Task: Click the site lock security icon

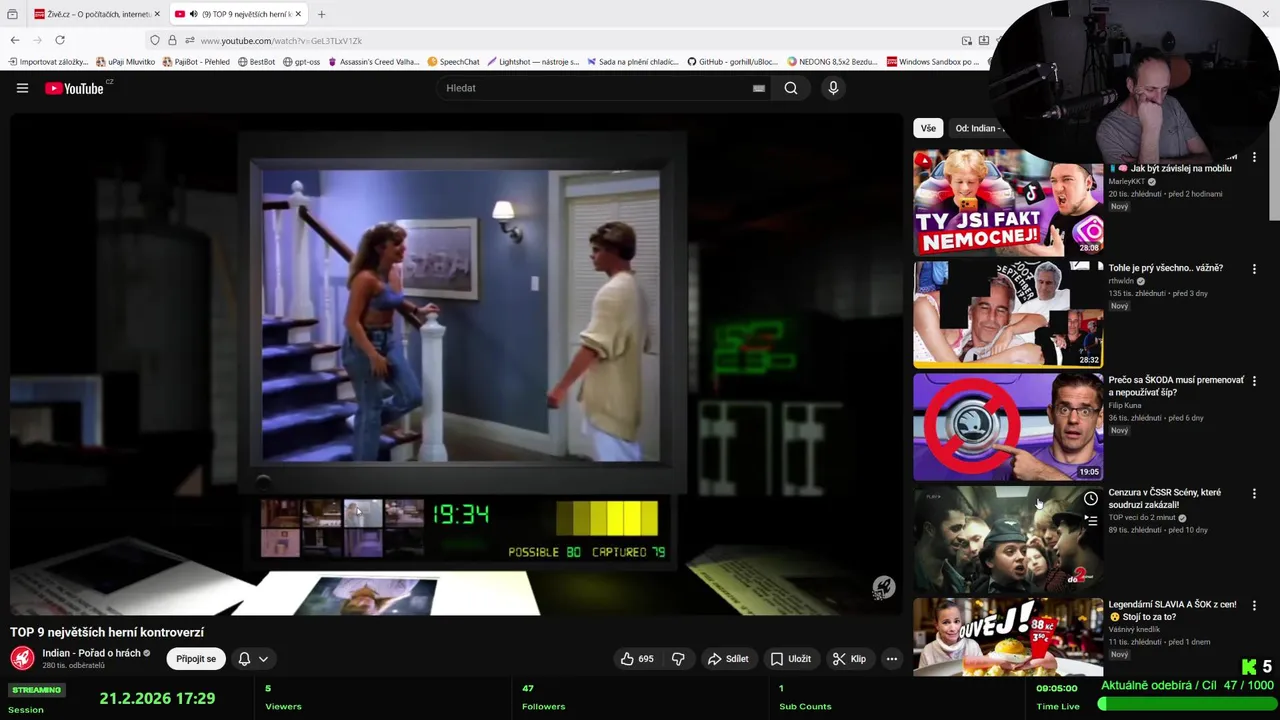Action: pos(172,40)
